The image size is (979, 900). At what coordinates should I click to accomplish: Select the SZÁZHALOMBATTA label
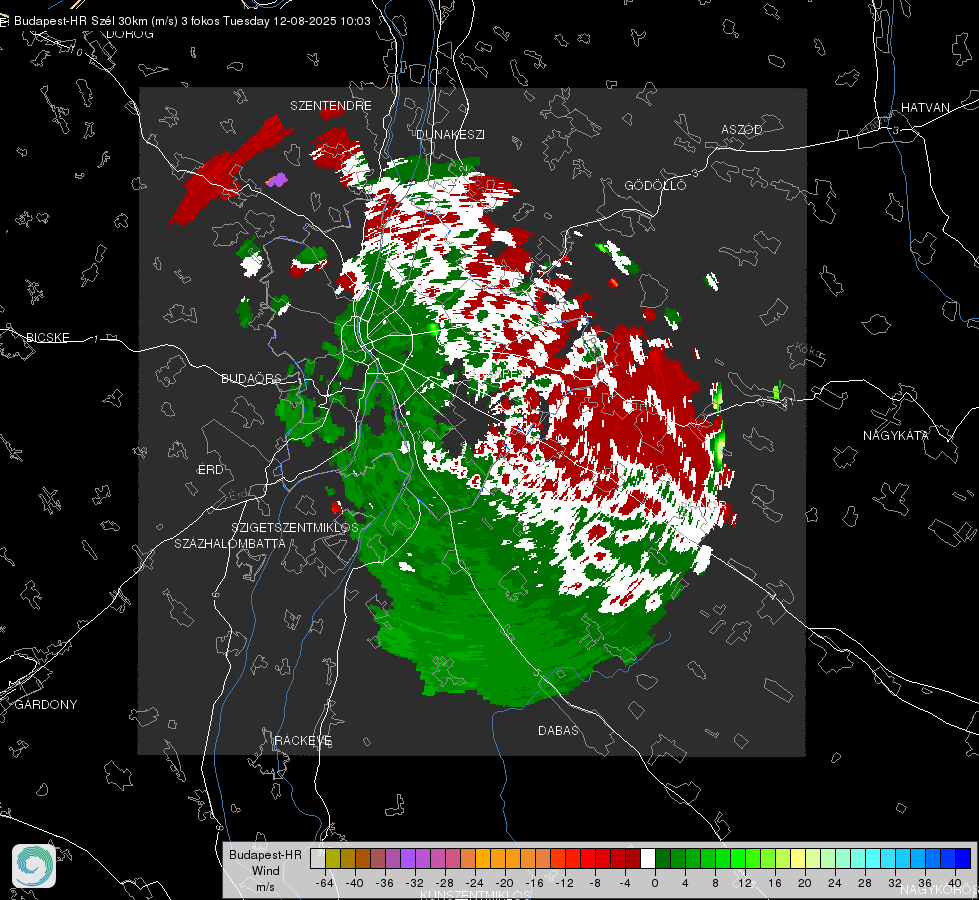pos(230,543)
